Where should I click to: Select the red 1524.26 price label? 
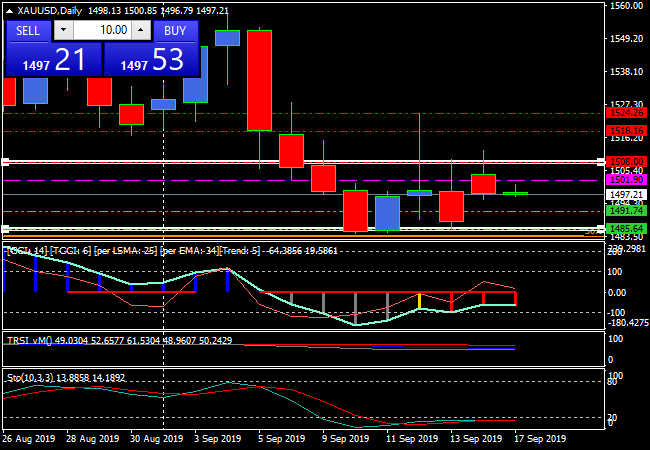pos(627,113)
